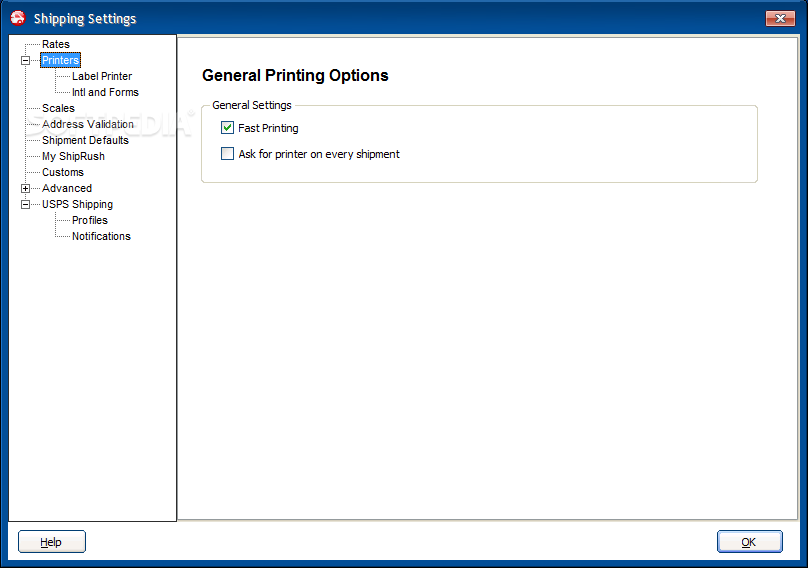
Task: Open Intl and Forms settings
Action: coord(105,92)
